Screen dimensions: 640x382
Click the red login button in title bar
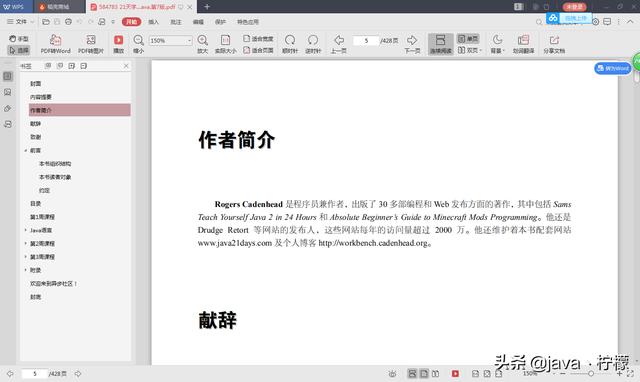[575, 7]
